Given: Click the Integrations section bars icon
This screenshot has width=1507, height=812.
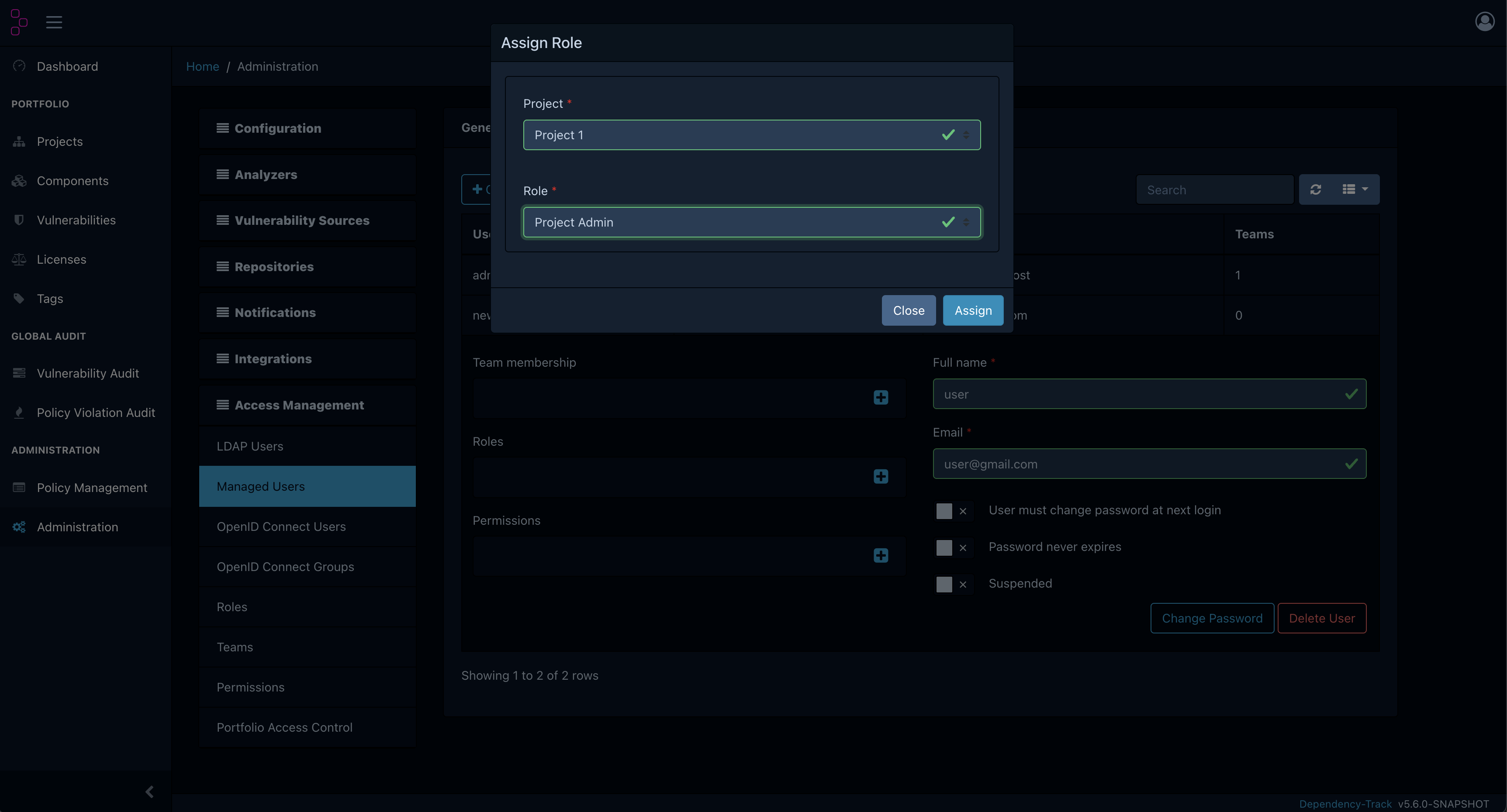Looking at the screenshot, I should (222, 358).
